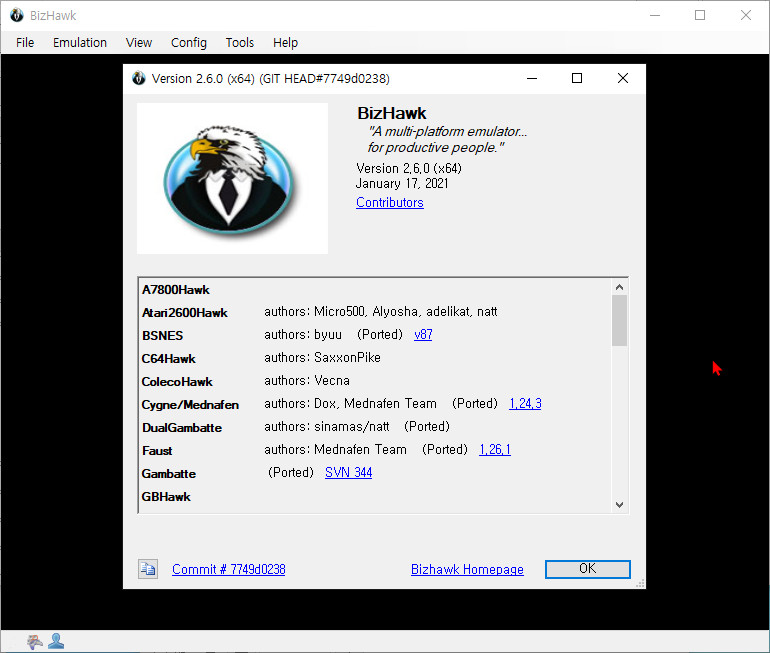Image resolution: width=770 pixels, height=653 pixels.
Task: Minimize the About version dialog
Action: tap(532, 78)
